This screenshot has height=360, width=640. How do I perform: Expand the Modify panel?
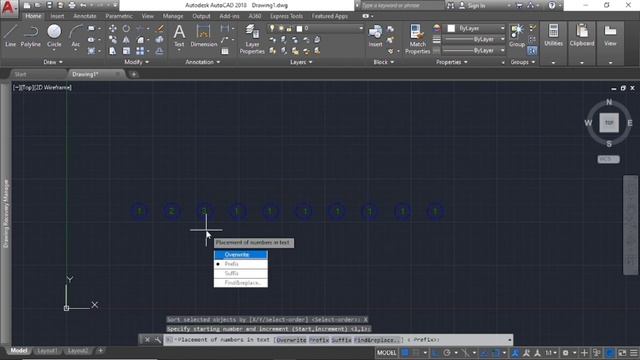pos(137,62)
